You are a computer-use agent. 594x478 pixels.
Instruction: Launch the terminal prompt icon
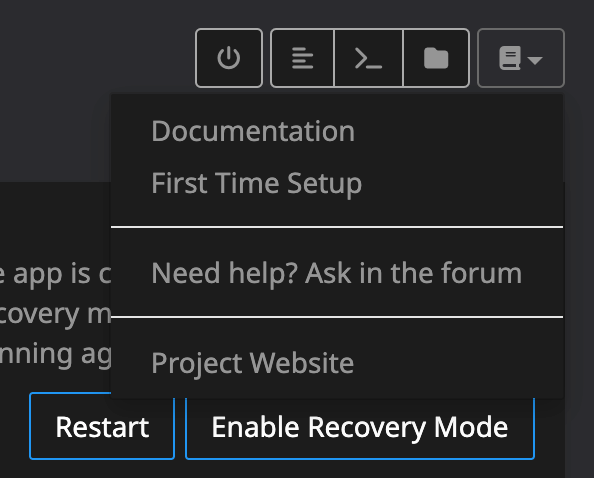click(x=368, y=58)
